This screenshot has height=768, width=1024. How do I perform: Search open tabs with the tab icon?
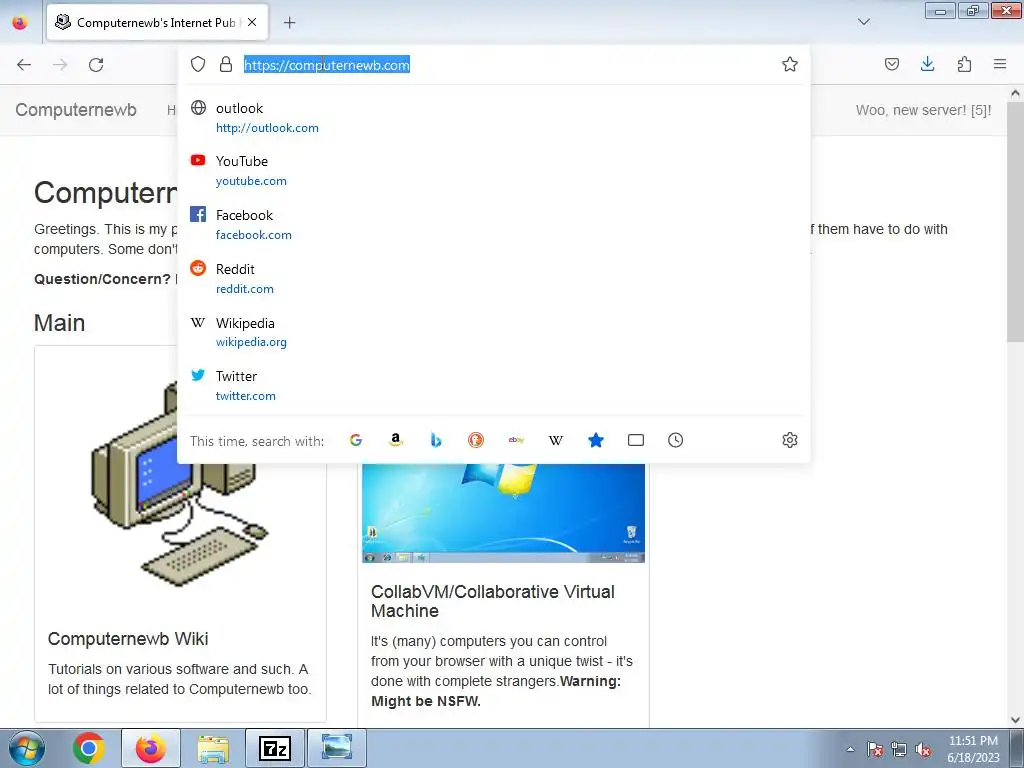[x=635, y=440]
